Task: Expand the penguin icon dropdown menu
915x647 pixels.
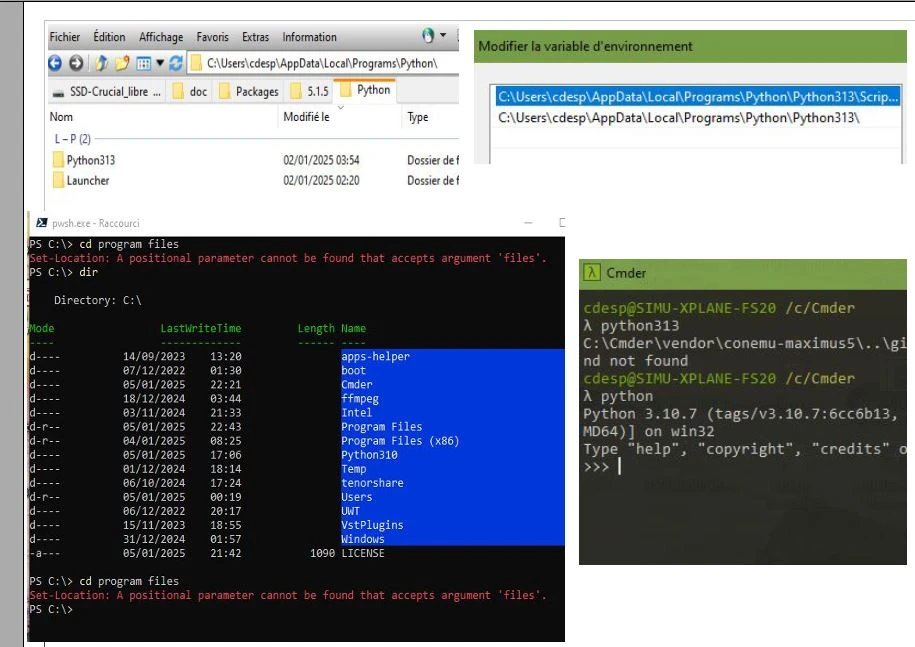Action: (443, 37)
